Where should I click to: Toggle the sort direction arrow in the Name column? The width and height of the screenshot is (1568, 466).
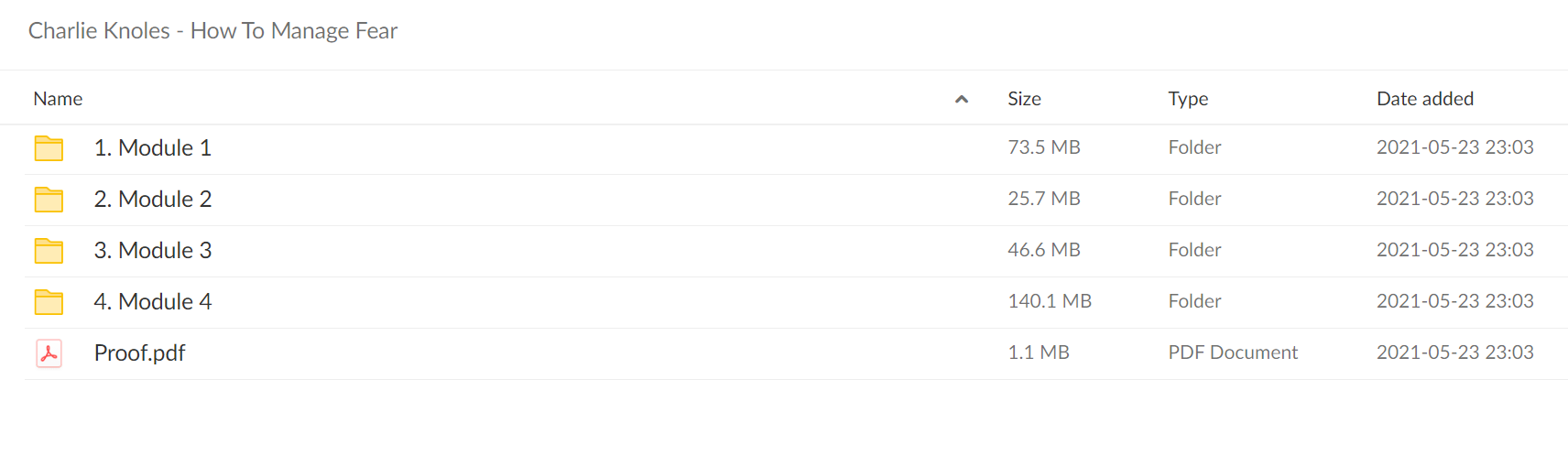tap(962, 99)
